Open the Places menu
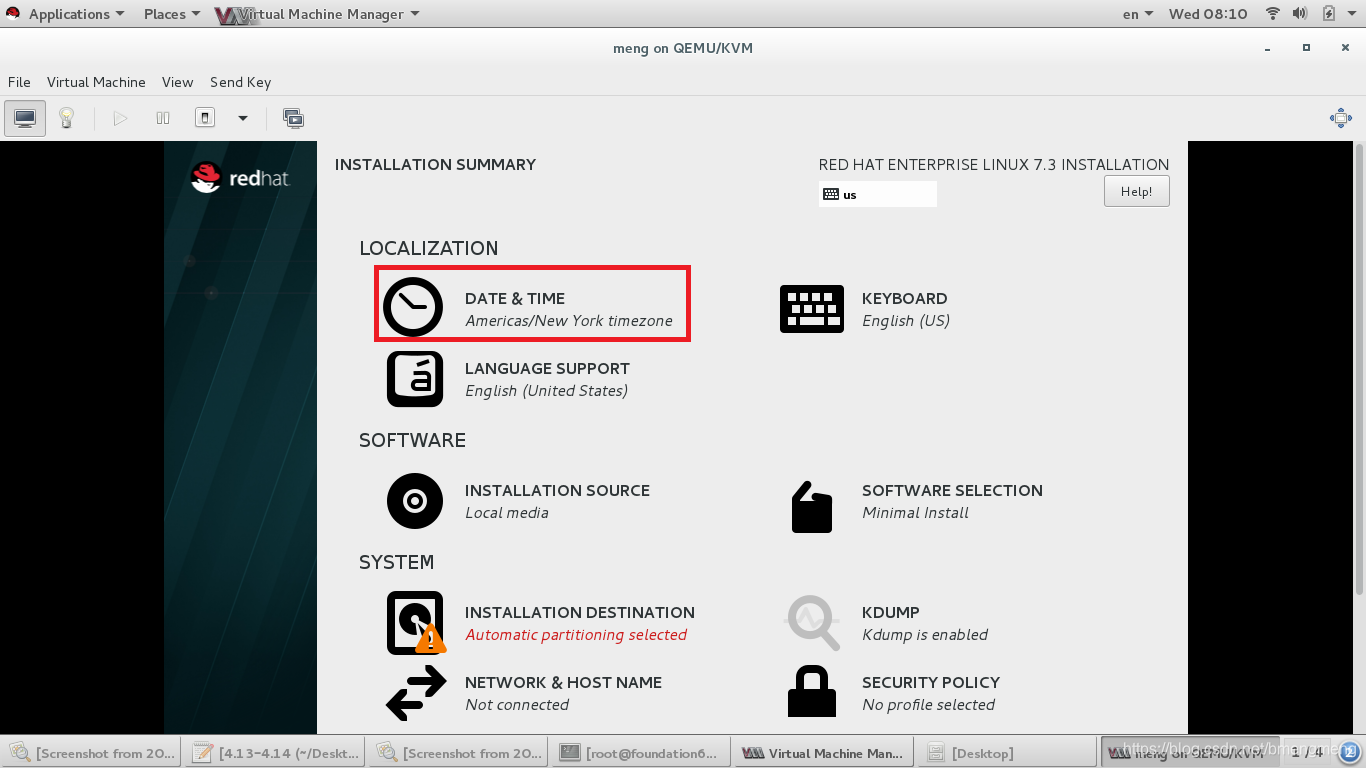Viewport: 1366px width, 768px height. (171, 14)
